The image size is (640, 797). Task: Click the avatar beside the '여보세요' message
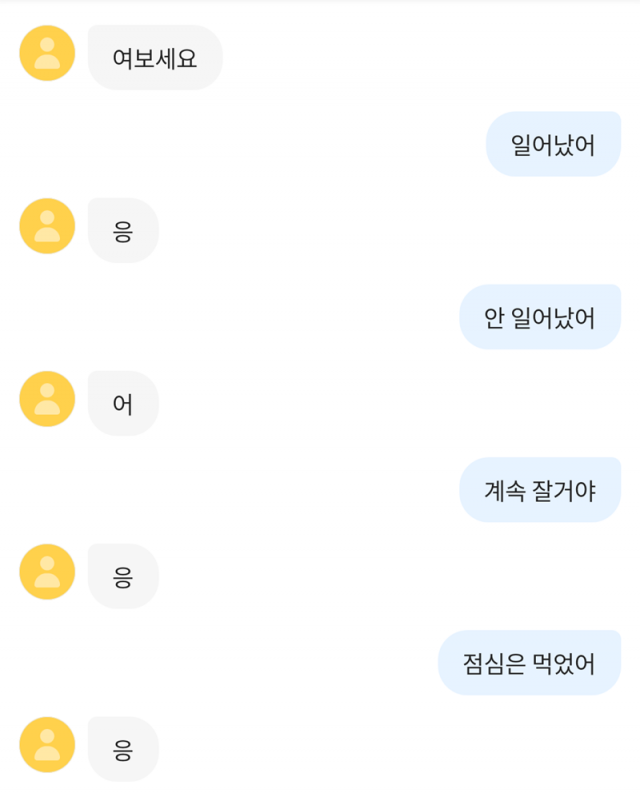pos(47,53)
